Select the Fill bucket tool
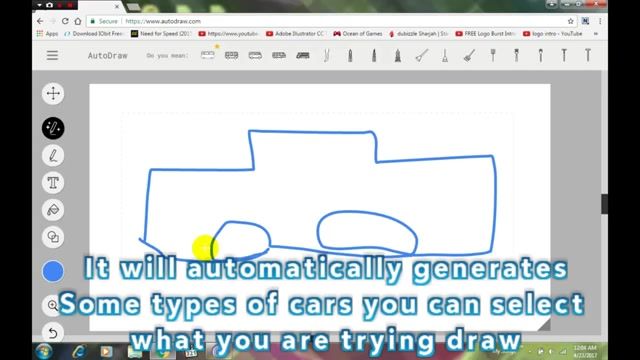The height and width of the screenshot is (360, 640). pos(53,210)
